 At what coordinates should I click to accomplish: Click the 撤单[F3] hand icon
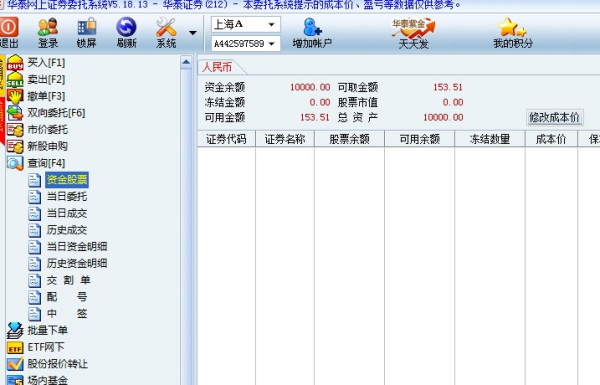15,96
